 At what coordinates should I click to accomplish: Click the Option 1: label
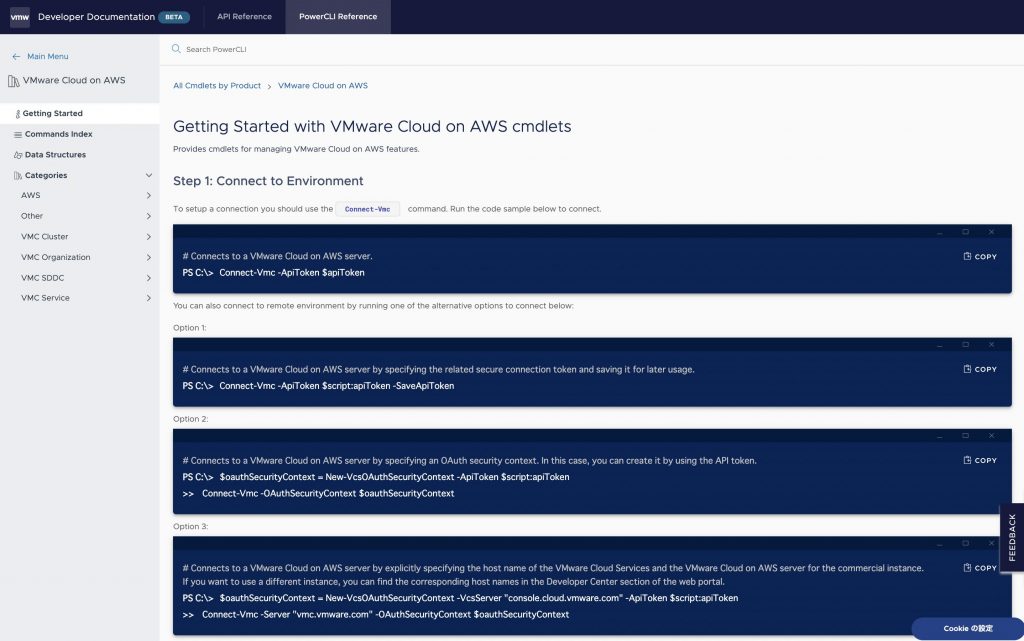[189, 328]
